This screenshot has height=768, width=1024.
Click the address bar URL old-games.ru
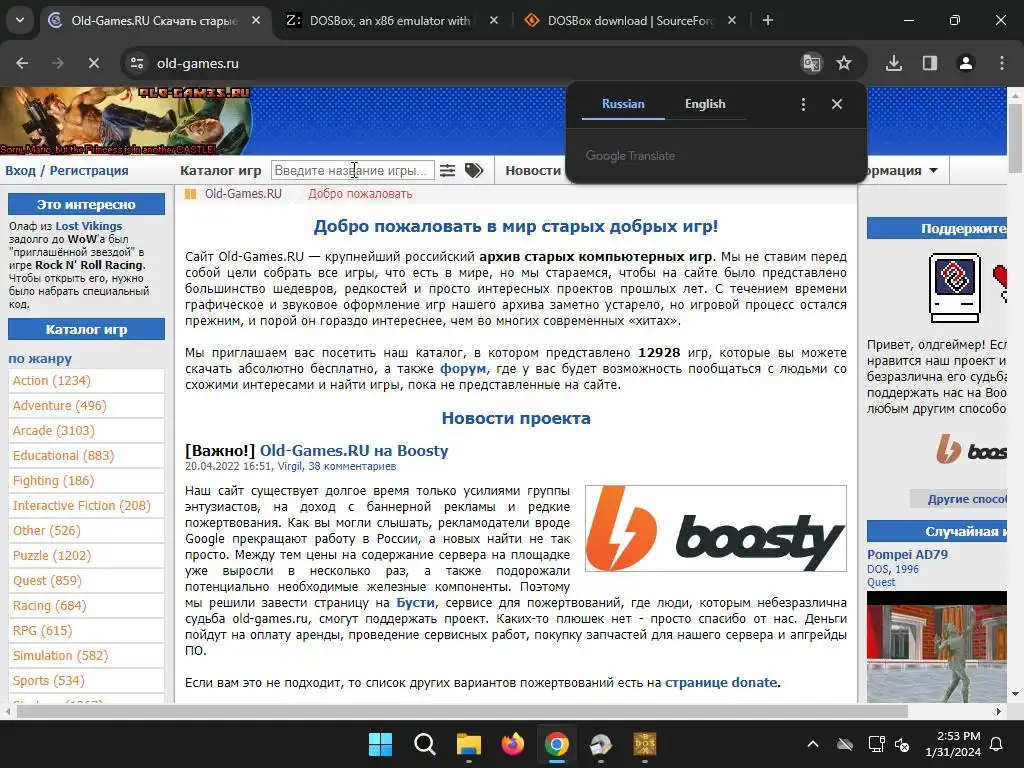[198, 63]
